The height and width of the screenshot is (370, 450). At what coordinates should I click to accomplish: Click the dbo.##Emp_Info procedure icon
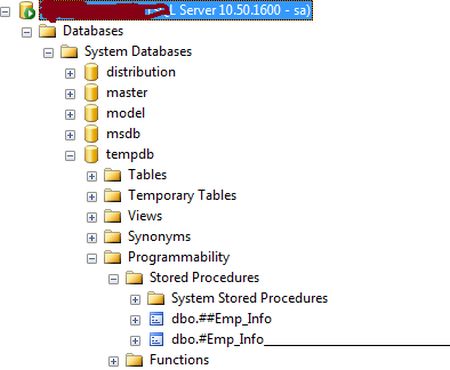(156, 319)
